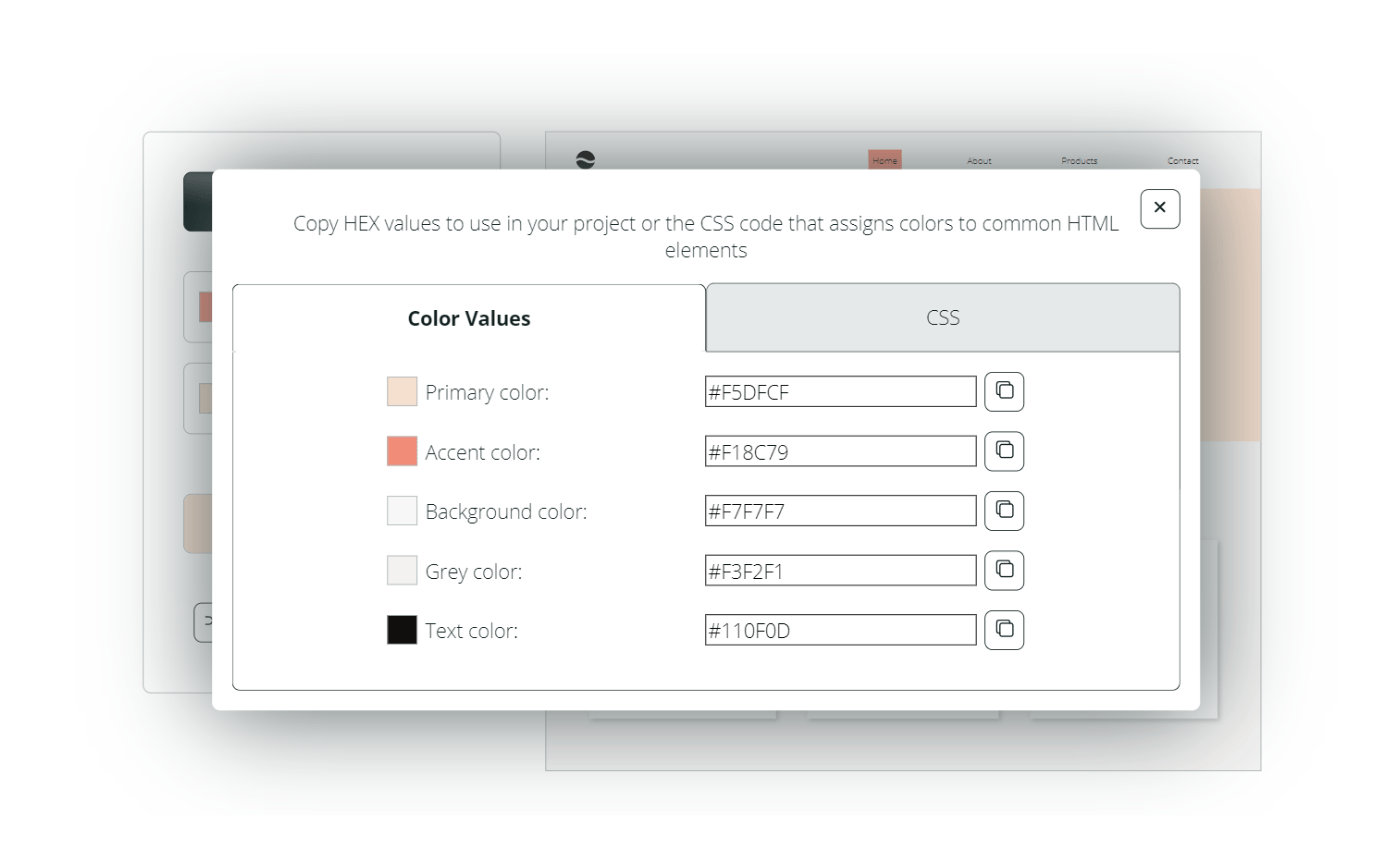Screen dimensions: 1400x868
Task: Open the About link in preview navbar
Action: [979, 161]
